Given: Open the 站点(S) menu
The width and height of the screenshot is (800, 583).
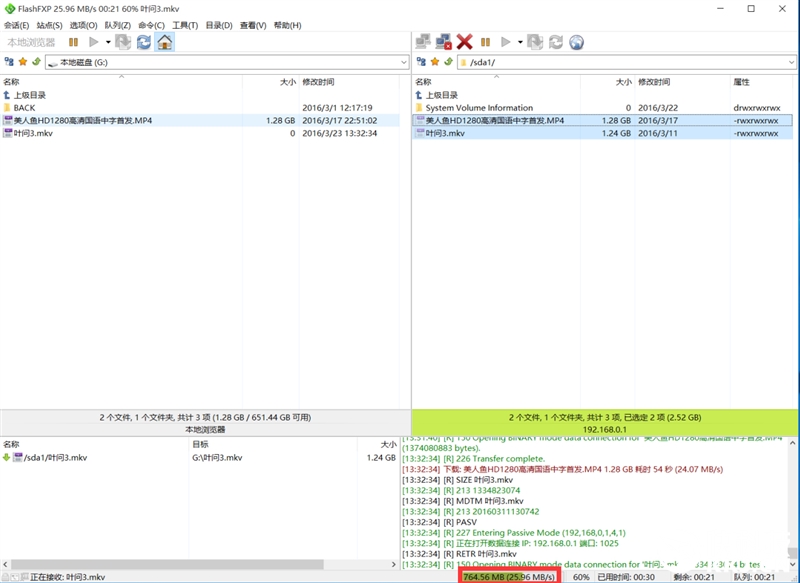Looking at the screenshot, I should [47, 24].
